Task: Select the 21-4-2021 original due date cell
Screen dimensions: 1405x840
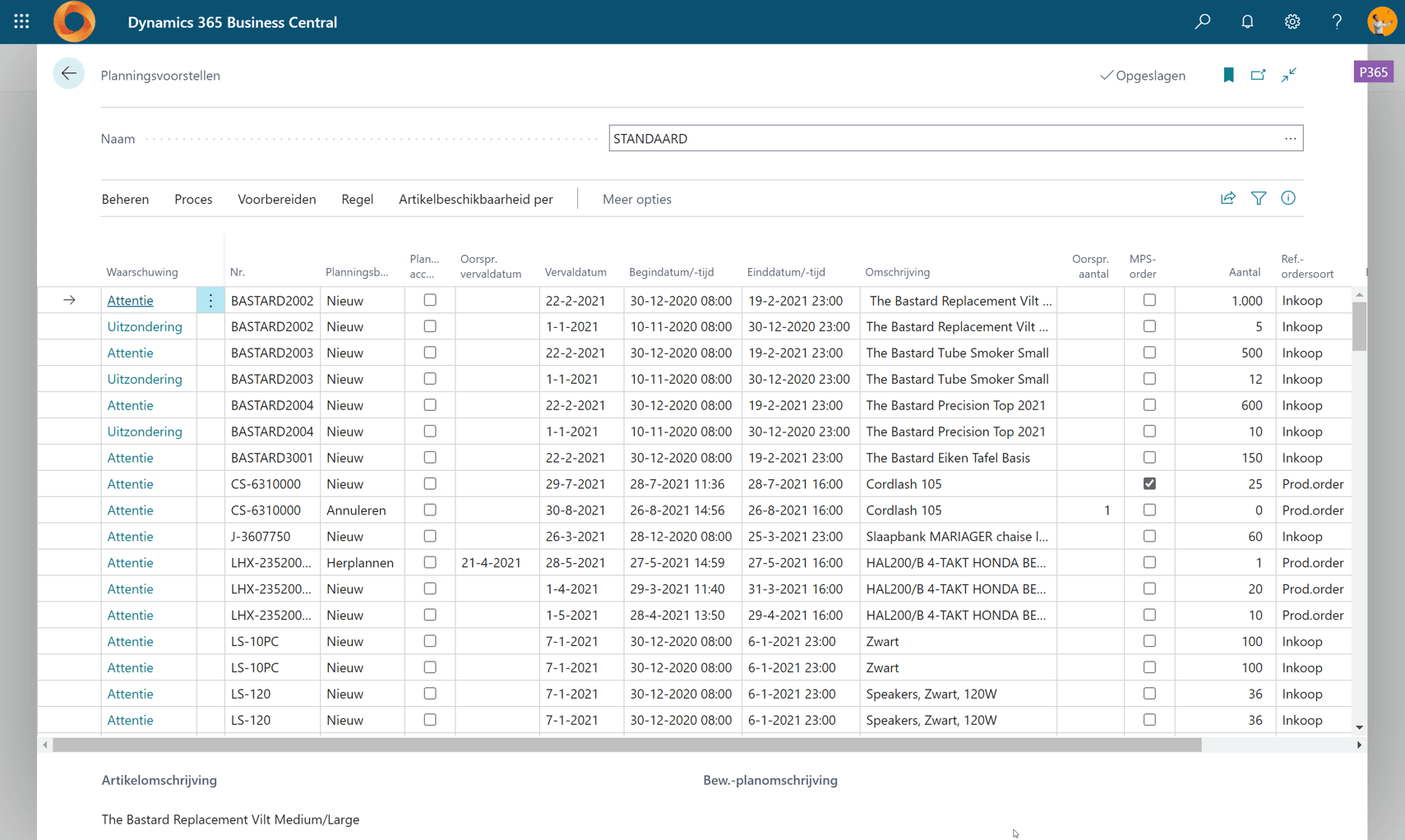Action: [496, 563]
